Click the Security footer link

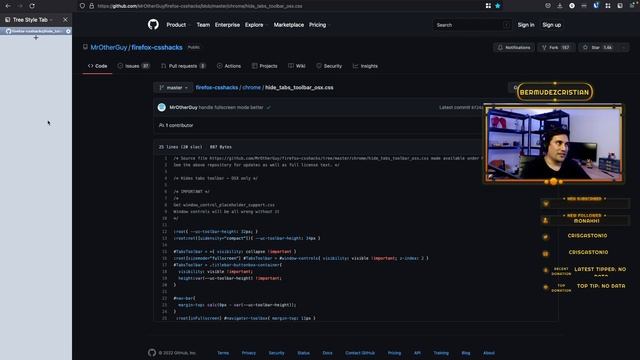click(276, 353)
